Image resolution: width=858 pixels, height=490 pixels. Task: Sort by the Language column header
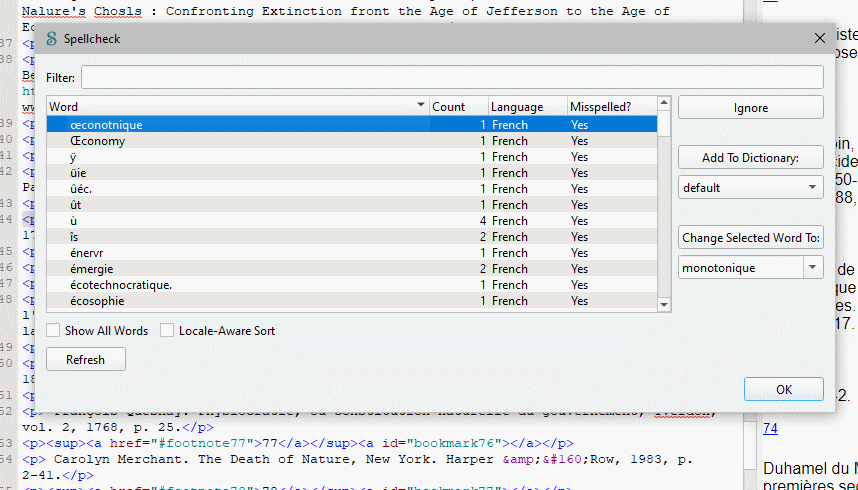(x=527, y=107)
